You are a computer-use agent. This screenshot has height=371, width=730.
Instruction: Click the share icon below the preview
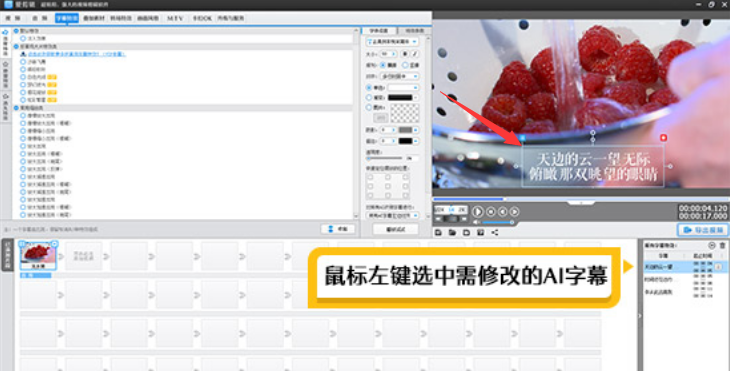[x=494, y=232]
